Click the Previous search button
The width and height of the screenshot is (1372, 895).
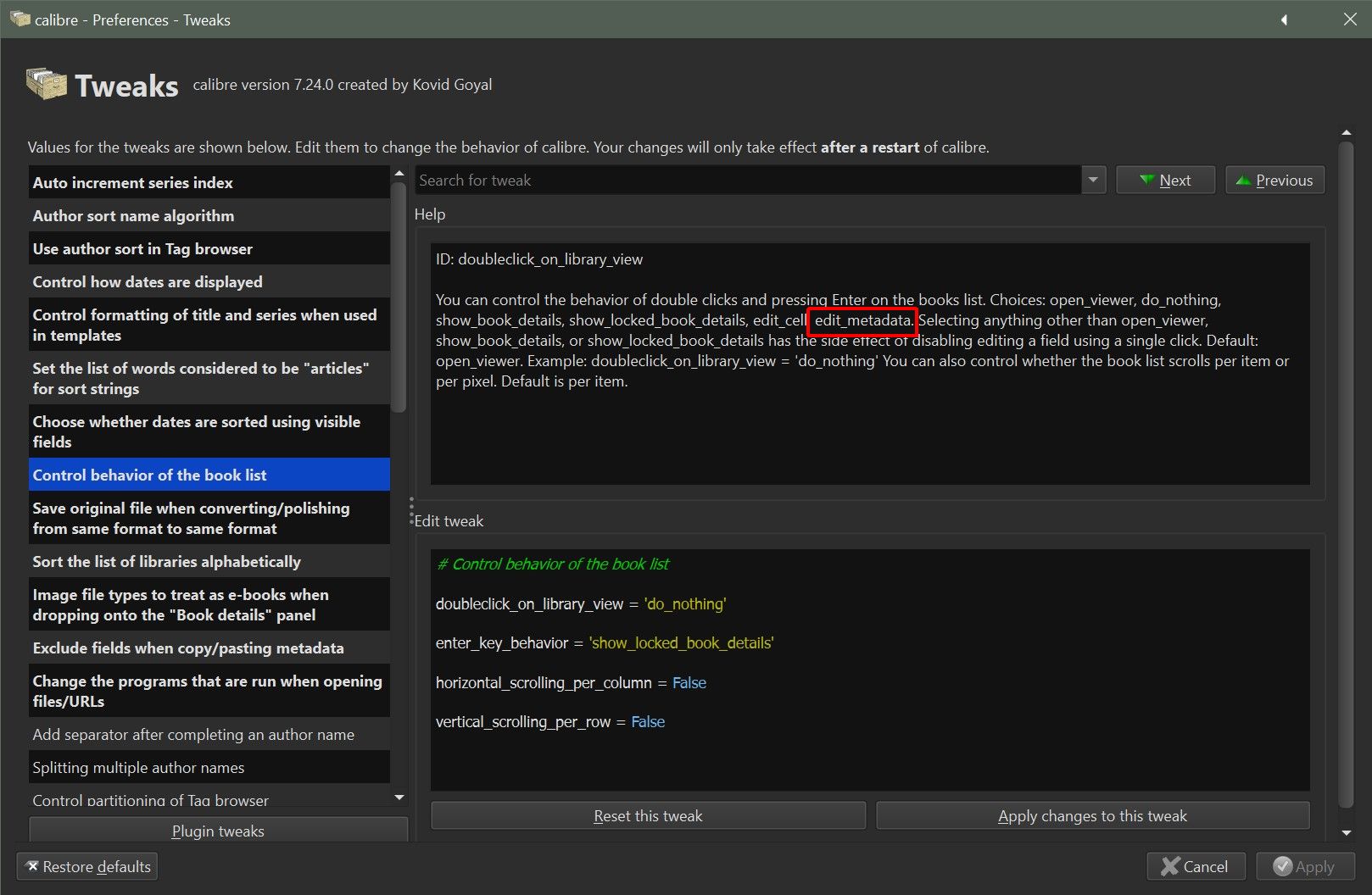(1274, 180)
